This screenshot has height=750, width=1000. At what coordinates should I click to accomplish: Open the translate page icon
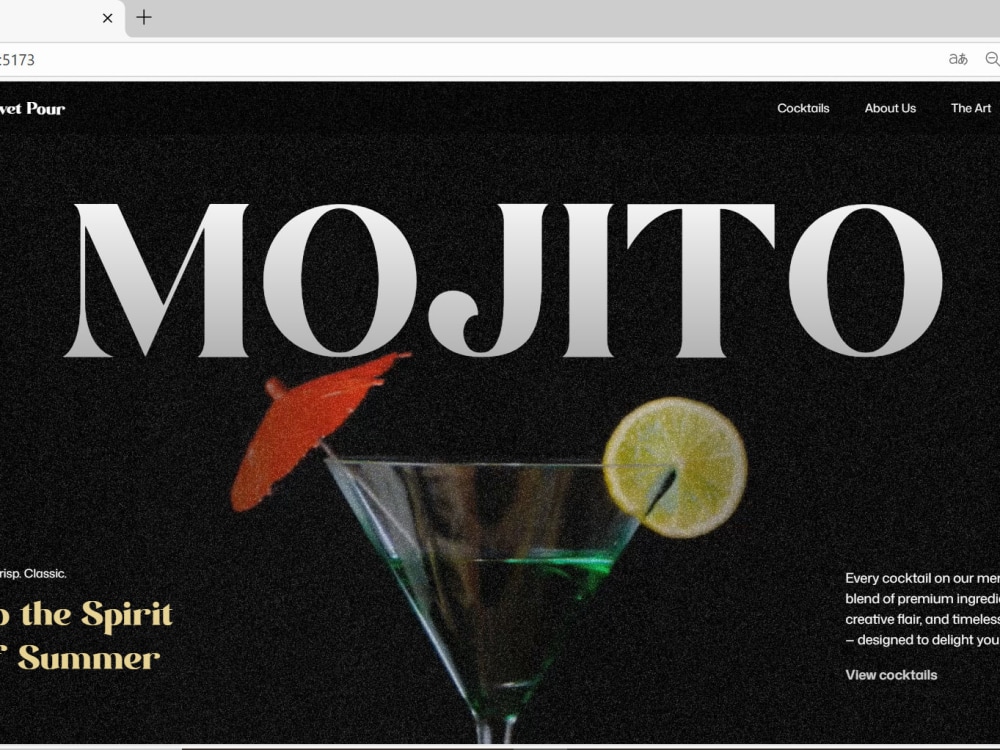point(958,59)
